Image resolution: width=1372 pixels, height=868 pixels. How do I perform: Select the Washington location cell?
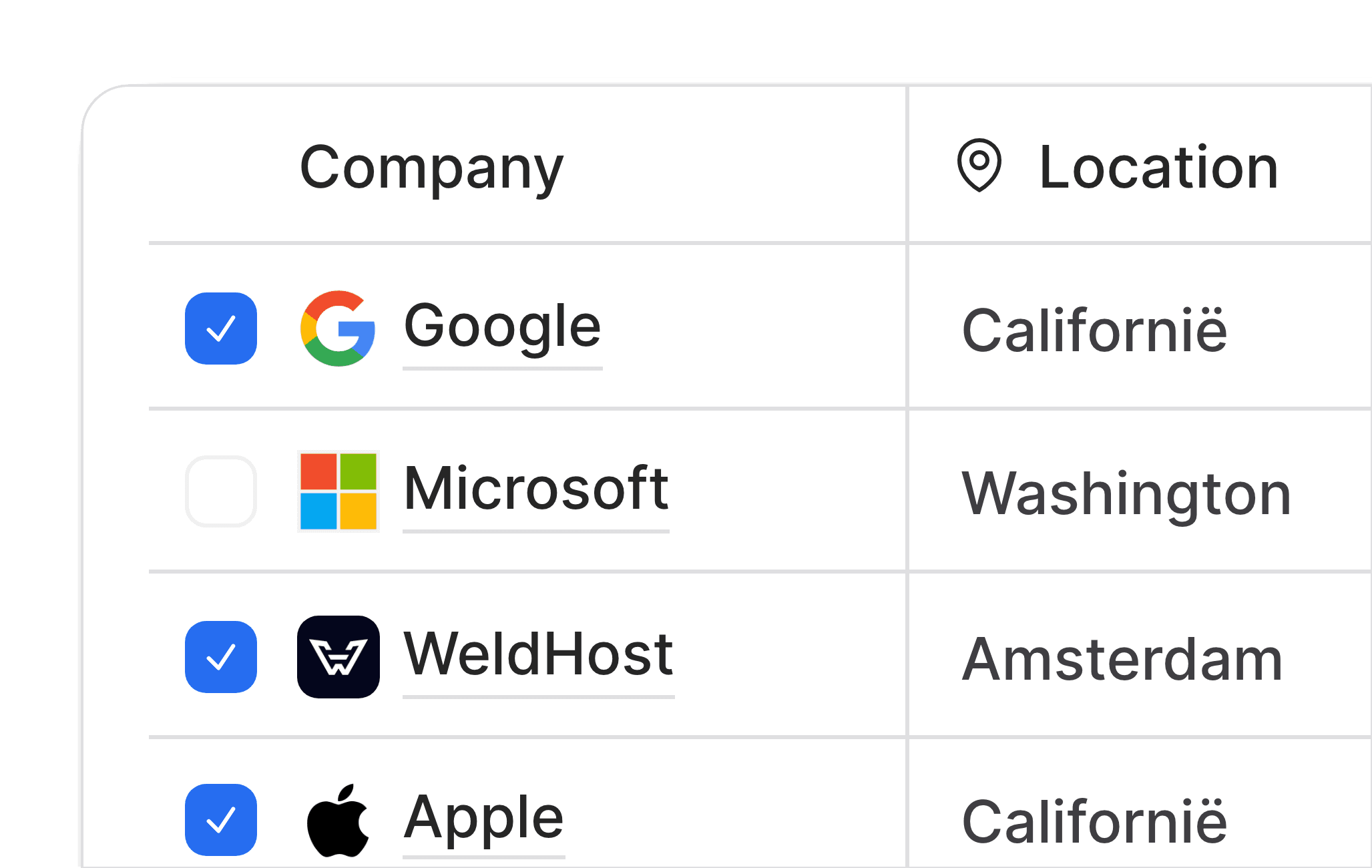pos(1140,491)
